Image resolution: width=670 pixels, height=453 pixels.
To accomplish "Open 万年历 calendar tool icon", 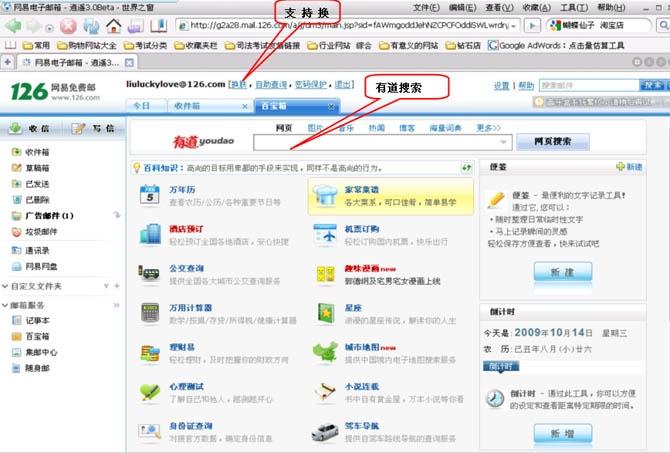I will pyautogui.click(x=150, y=196).
